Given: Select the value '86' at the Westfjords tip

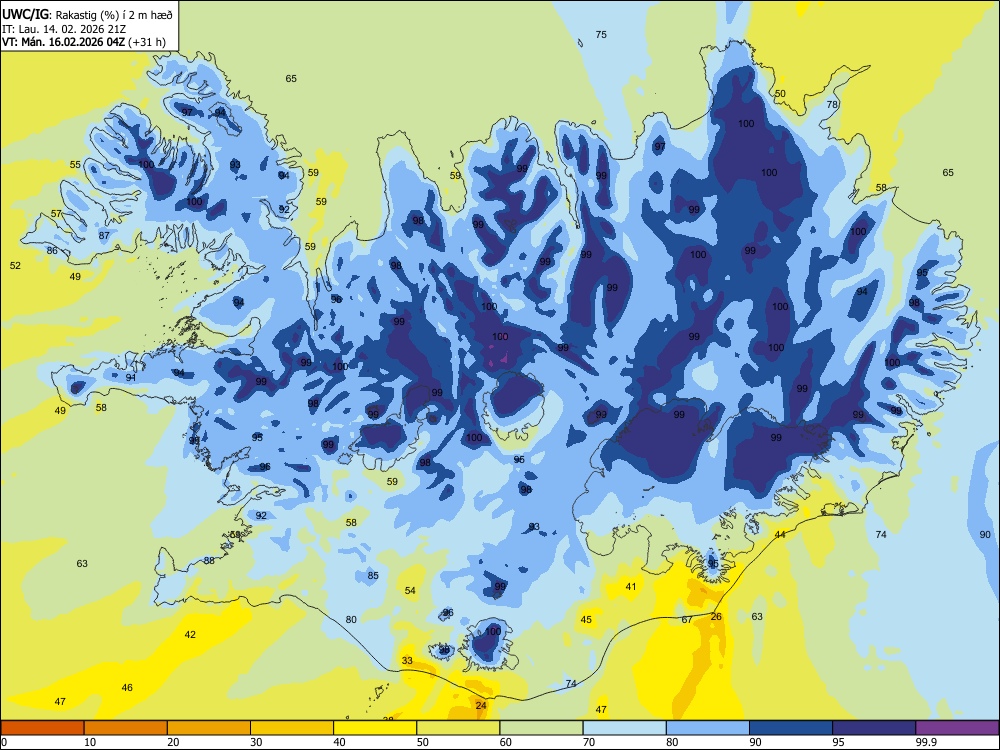Looking at the screenshot, I should click(x=52, y=251).
